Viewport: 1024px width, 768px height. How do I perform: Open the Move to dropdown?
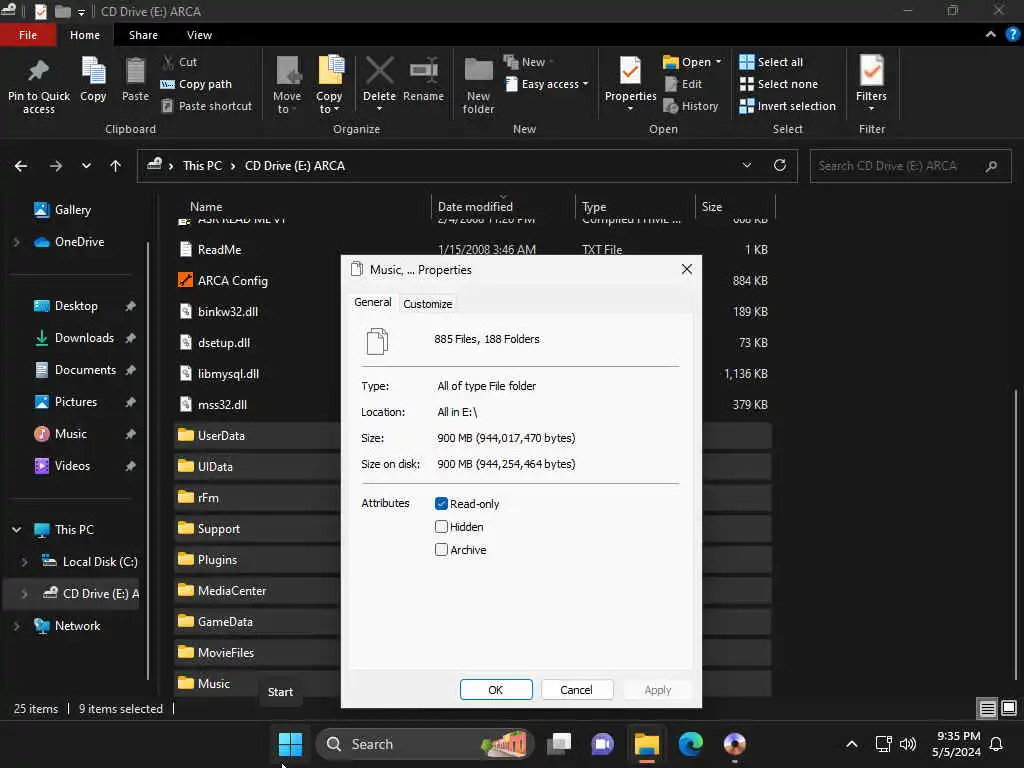click(287, 85)
